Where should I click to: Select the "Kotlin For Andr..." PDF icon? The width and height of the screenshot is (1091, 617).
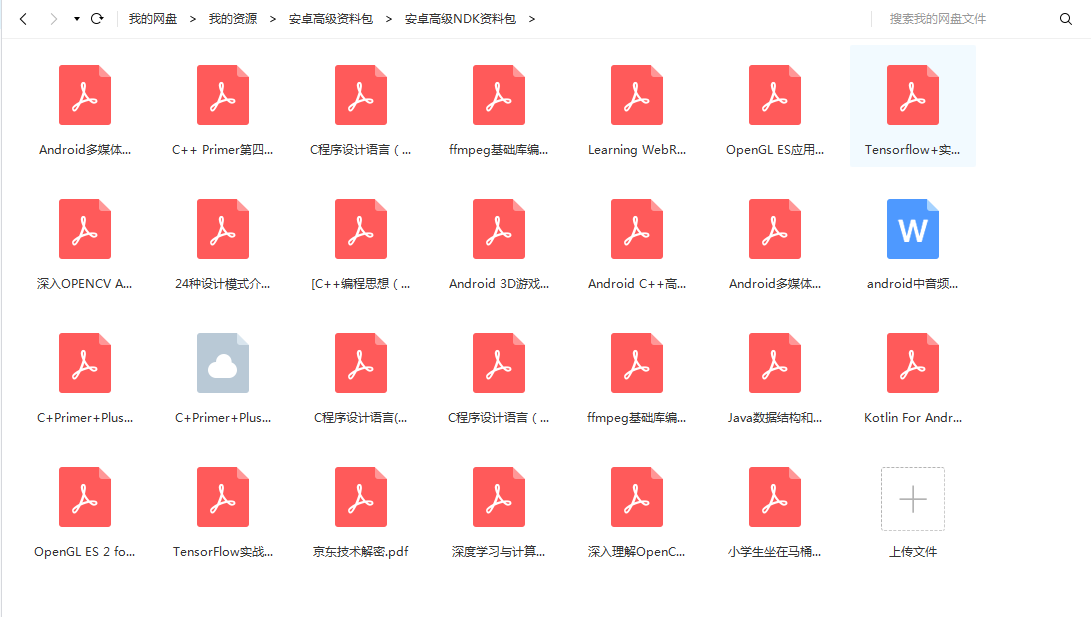(x=912, y=363)
